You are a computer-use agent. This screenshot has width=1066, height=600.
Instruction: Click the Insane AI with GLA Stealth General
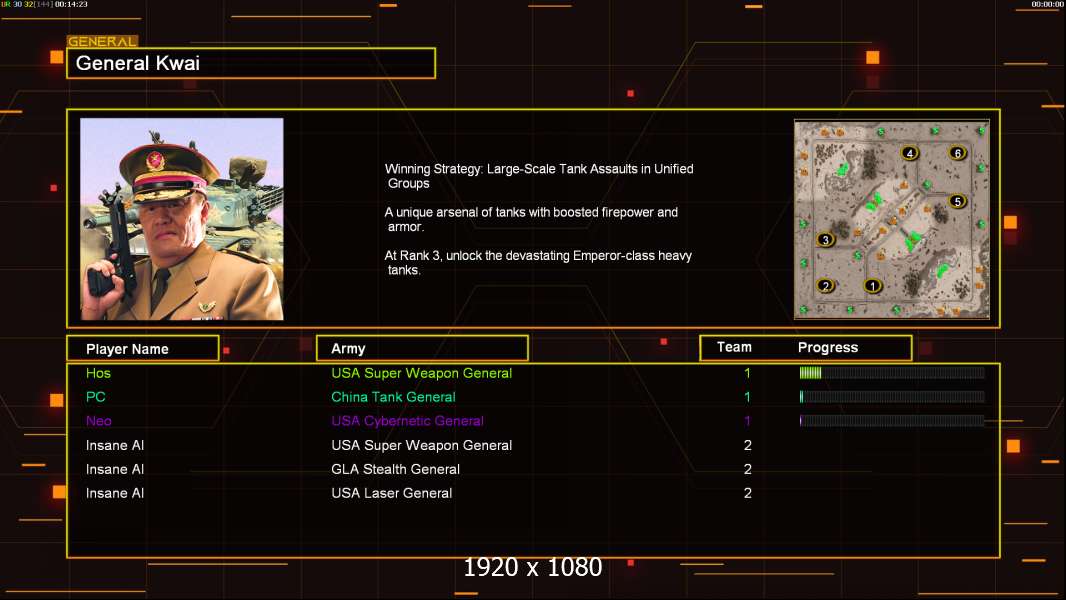[x=115, y=470]
